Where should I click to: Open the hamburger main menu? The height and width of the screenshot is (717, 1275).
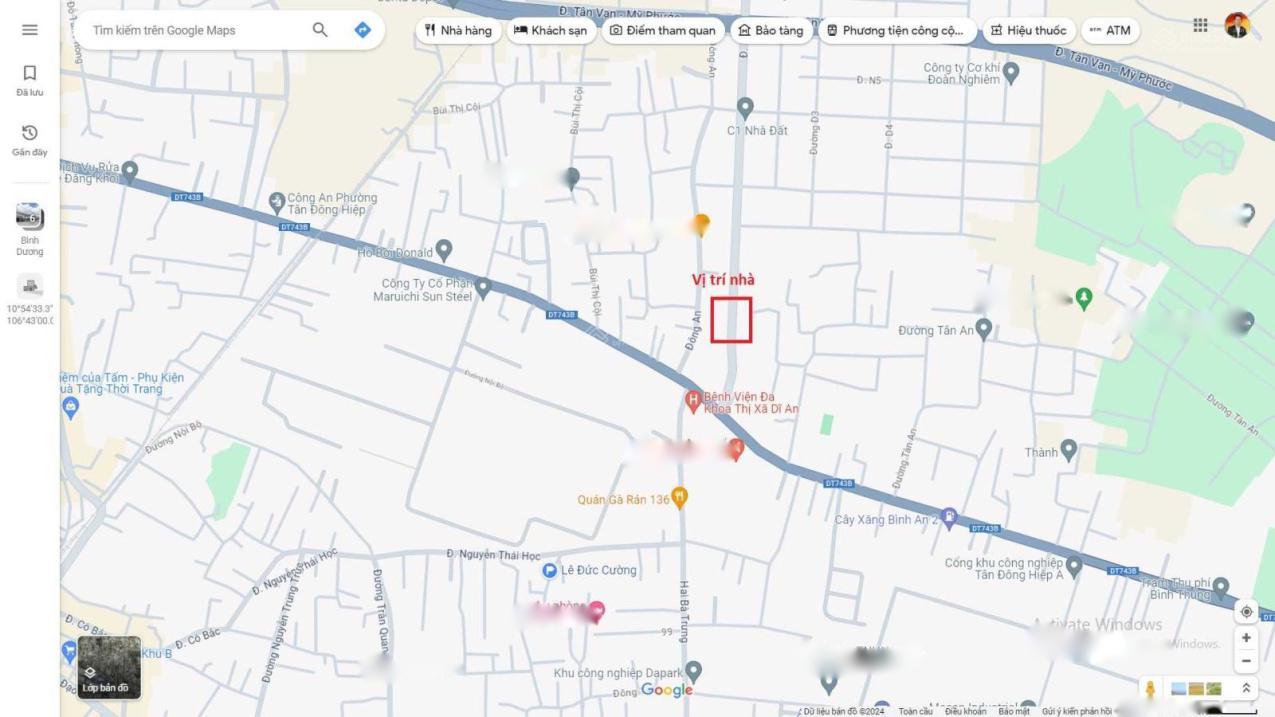pyautogui.click(x=30, y=30)
